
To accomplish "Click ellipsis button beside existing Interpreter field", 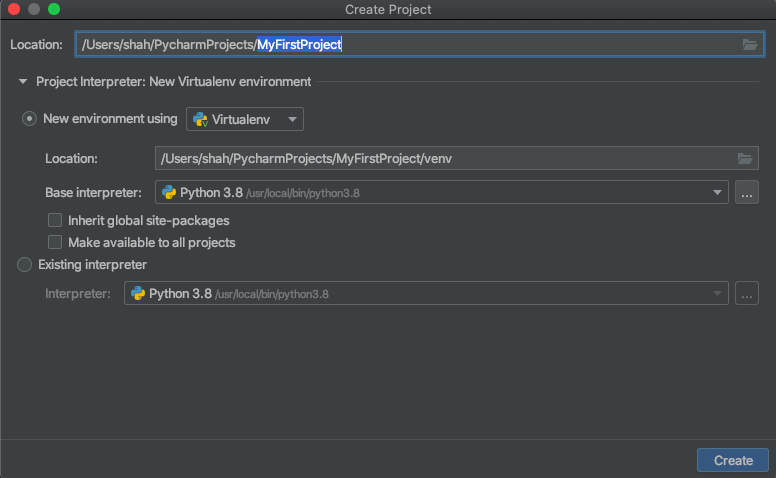I will point(747,293).
